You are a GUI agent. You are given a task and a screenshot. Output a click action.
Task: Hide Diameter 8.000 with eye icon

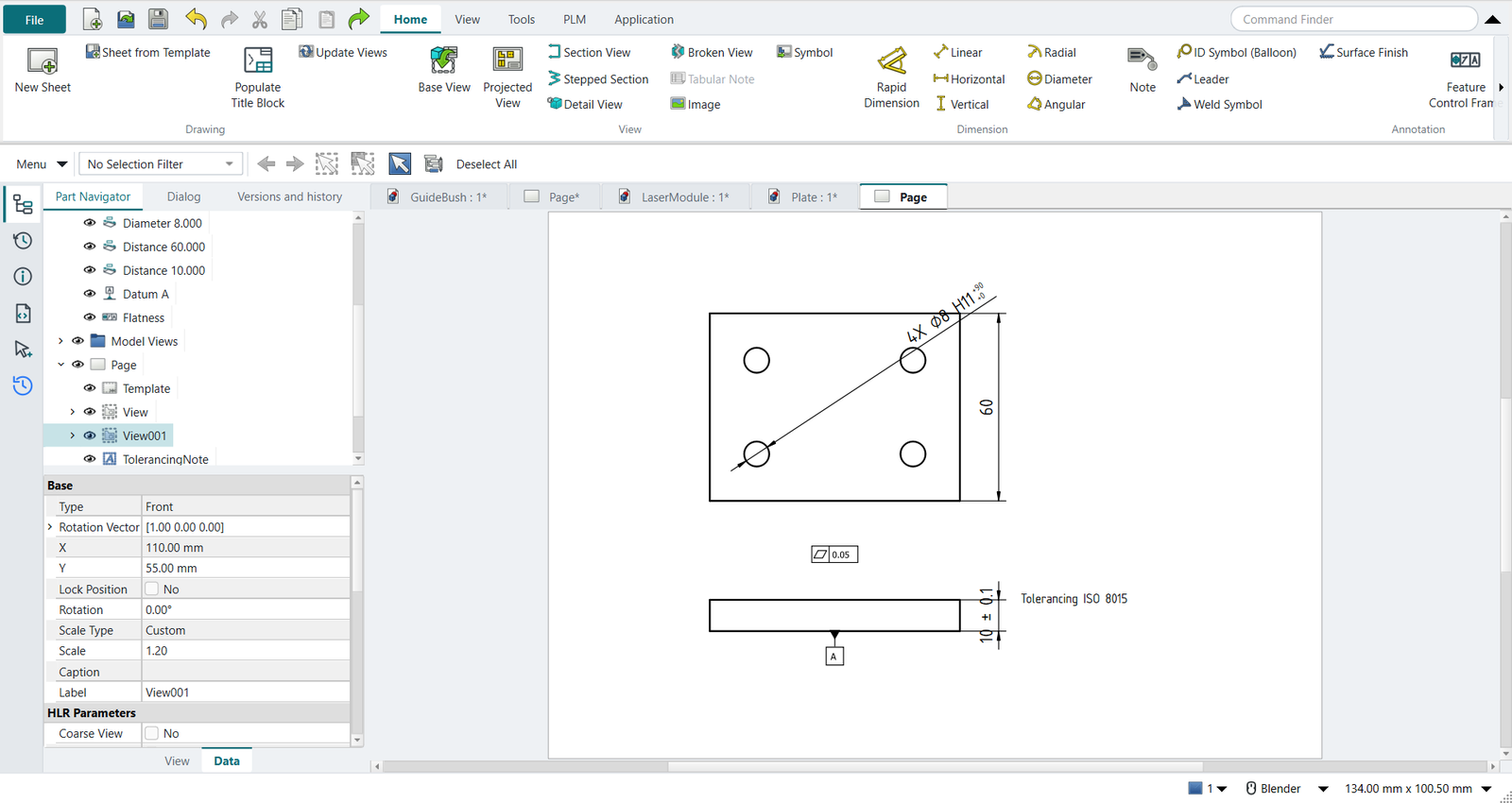coord(90,223)
